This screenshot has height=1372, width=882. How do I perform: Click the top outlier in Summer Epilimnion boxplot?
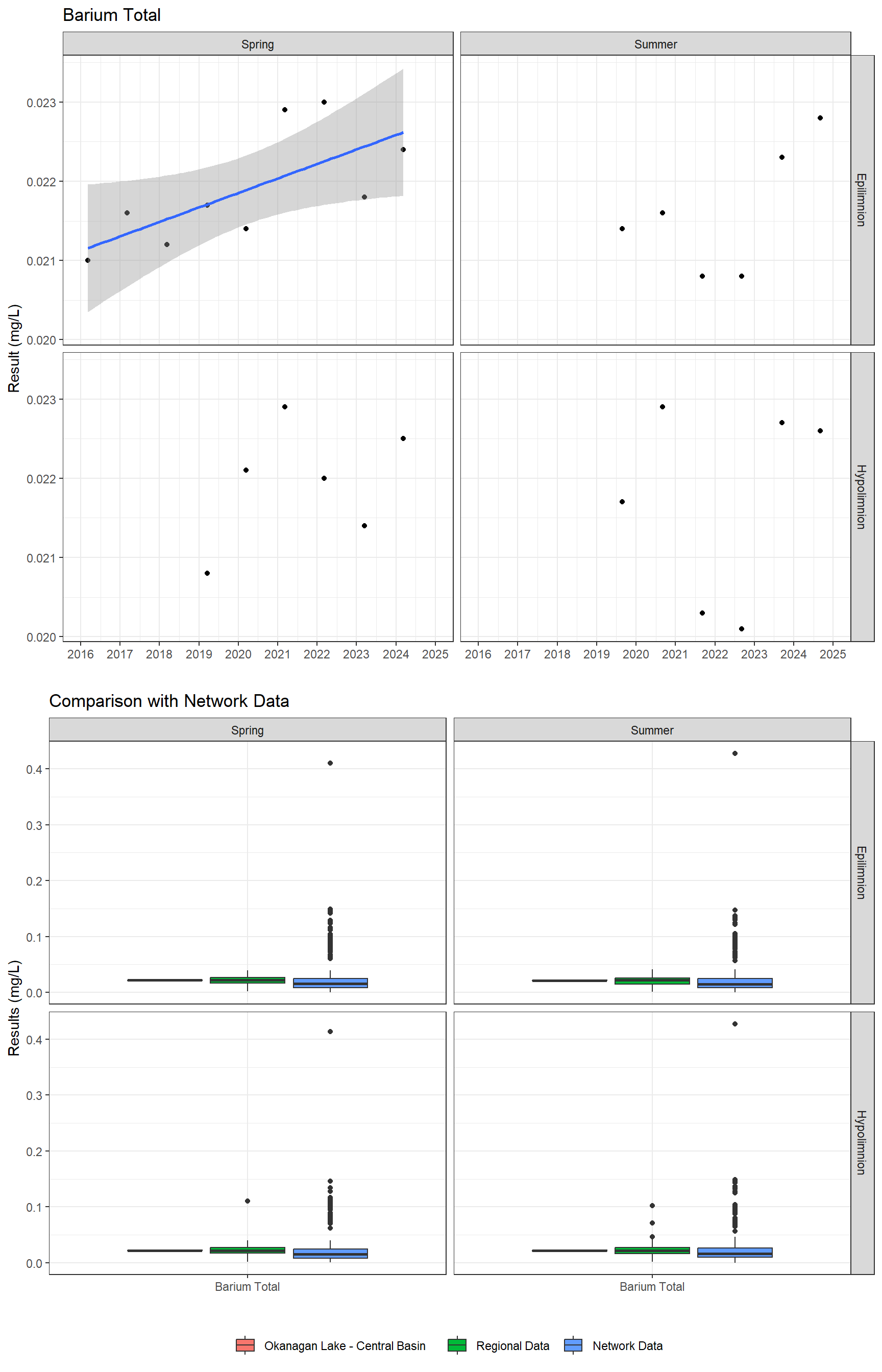click(x=735, y=753)
